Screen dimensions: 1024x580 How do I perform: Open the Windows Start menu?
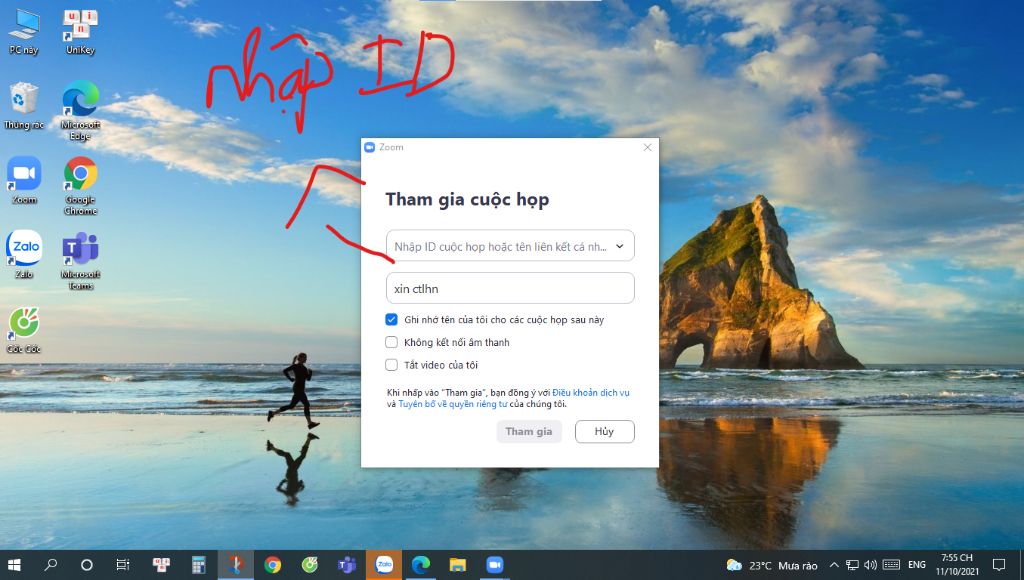tap(14, 565)
